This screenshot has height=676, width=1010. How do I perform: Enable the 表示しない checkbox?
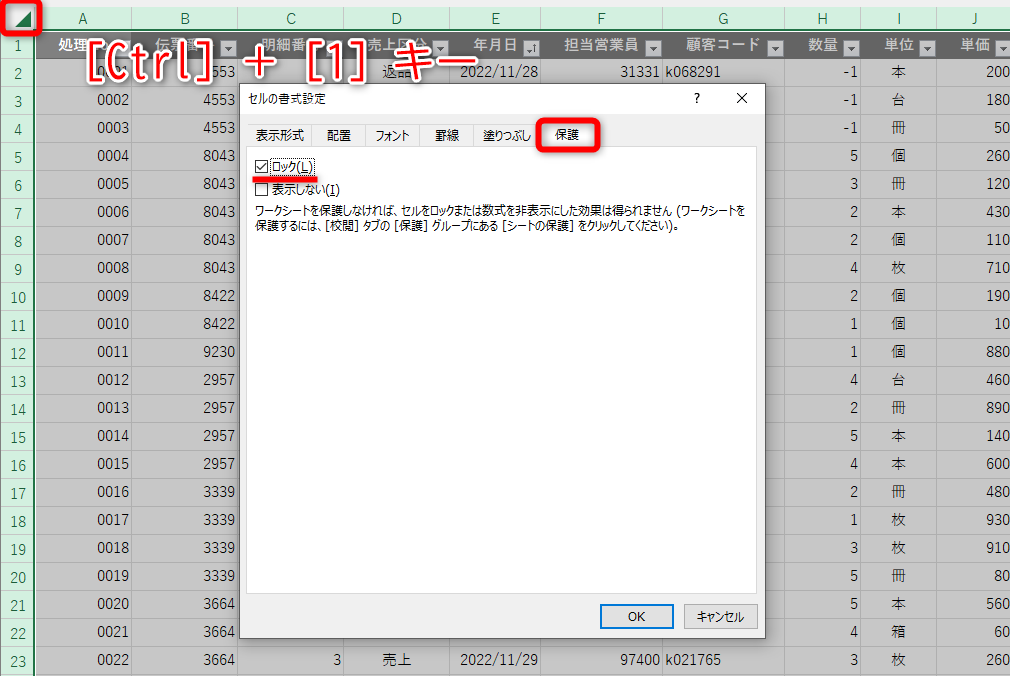[258, 190]
